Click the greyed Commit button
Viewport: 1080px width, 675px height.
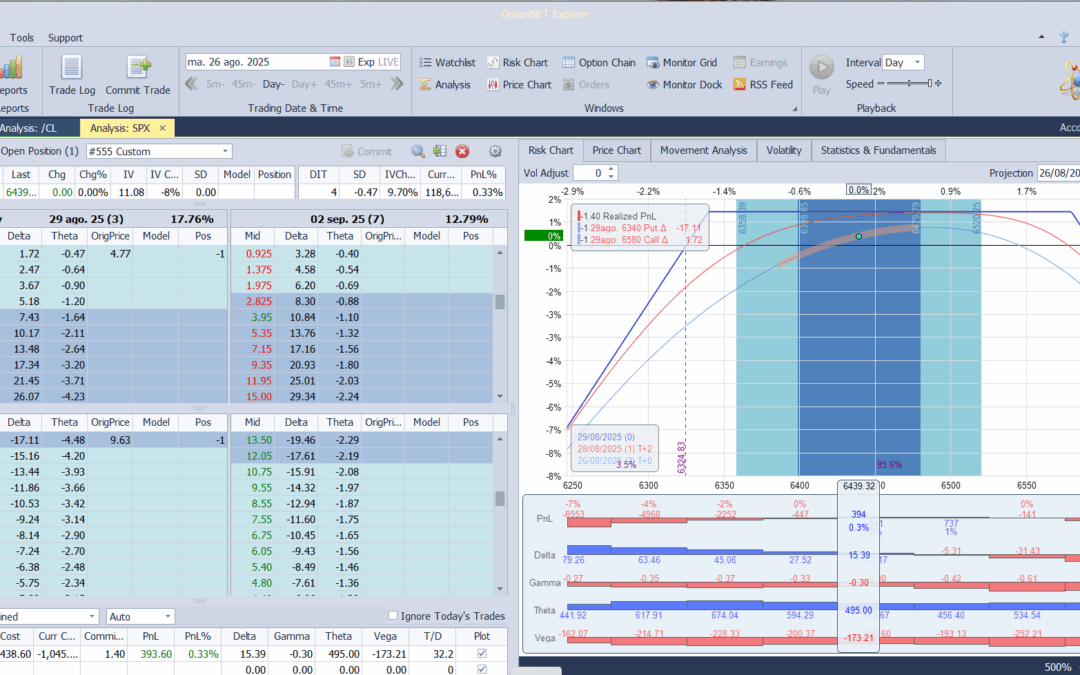pyautogui.click(x=367, y=152)
